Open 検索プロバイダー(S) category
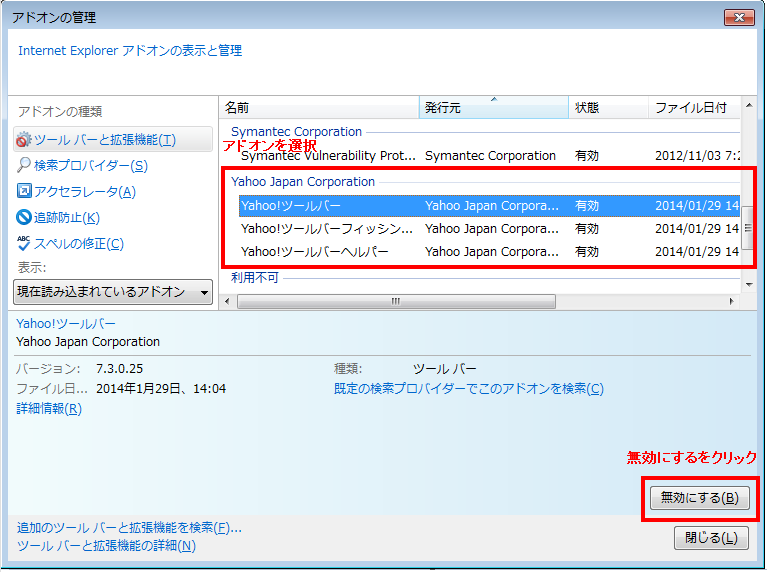768x572 pixels. tap(91, 166)
